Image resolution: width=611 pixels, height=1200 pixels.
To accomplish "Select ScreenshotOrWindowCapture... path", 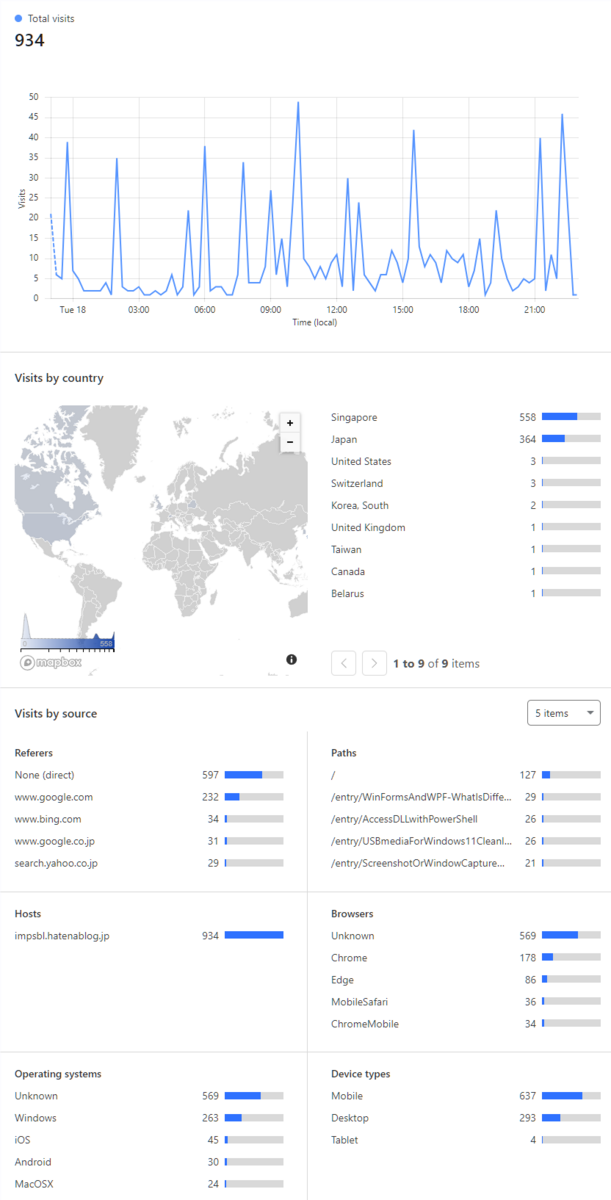I will click(x=466, y=863).
